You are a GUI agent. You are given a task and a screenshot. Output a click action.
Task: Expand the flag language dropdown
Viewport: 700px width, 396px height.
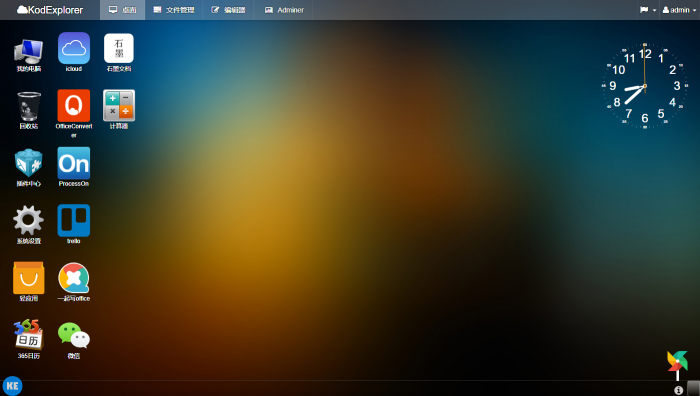point(648,10)
